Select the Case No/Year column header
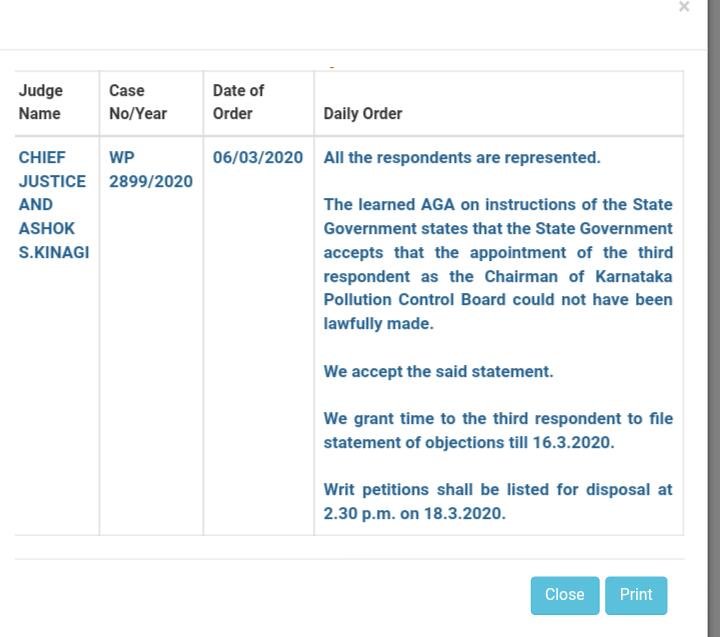 (138, 102)
